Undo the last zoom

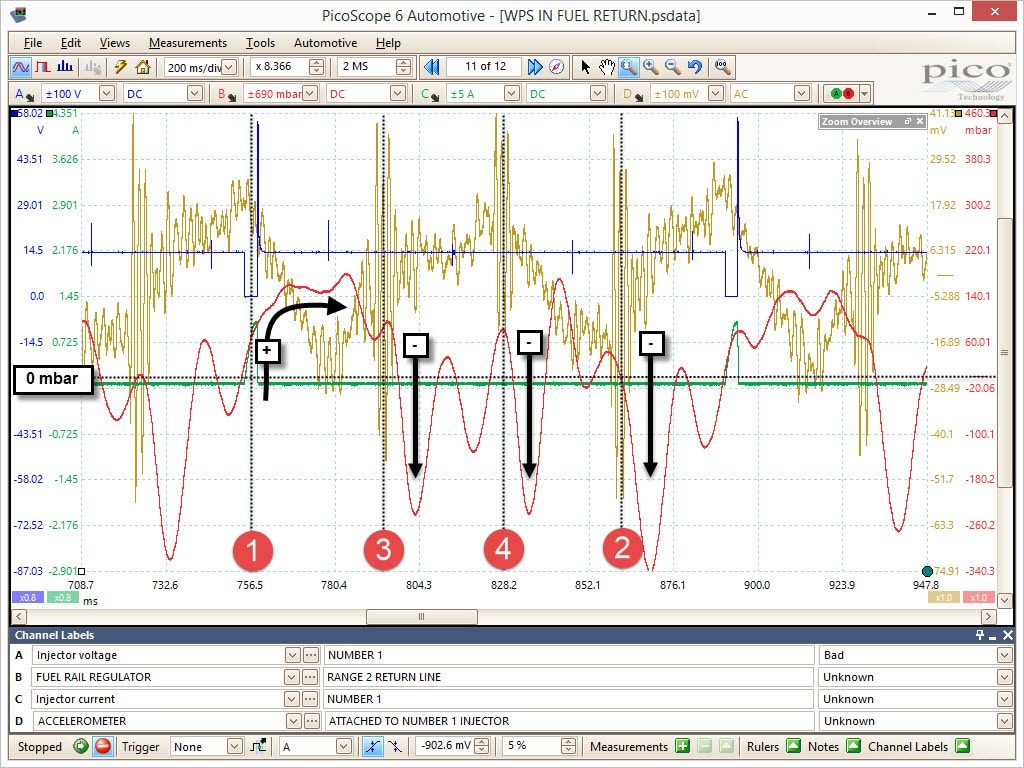[694, 67]
